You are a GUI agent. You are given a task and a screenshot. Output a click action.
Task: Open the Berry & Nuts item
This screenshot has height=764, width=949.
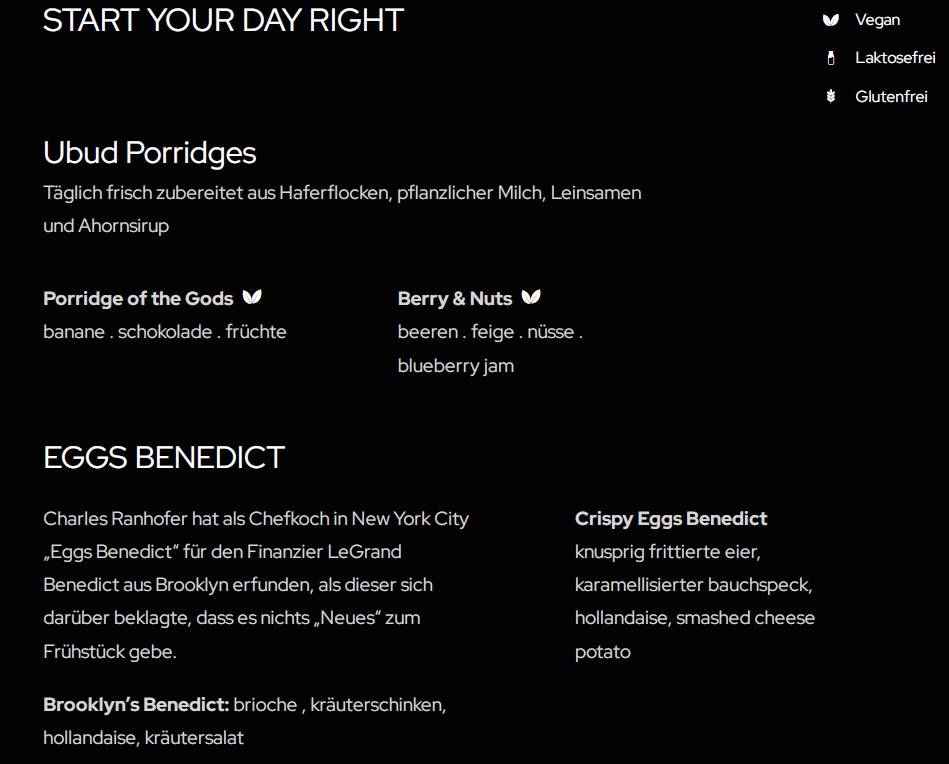click(455, 298)
